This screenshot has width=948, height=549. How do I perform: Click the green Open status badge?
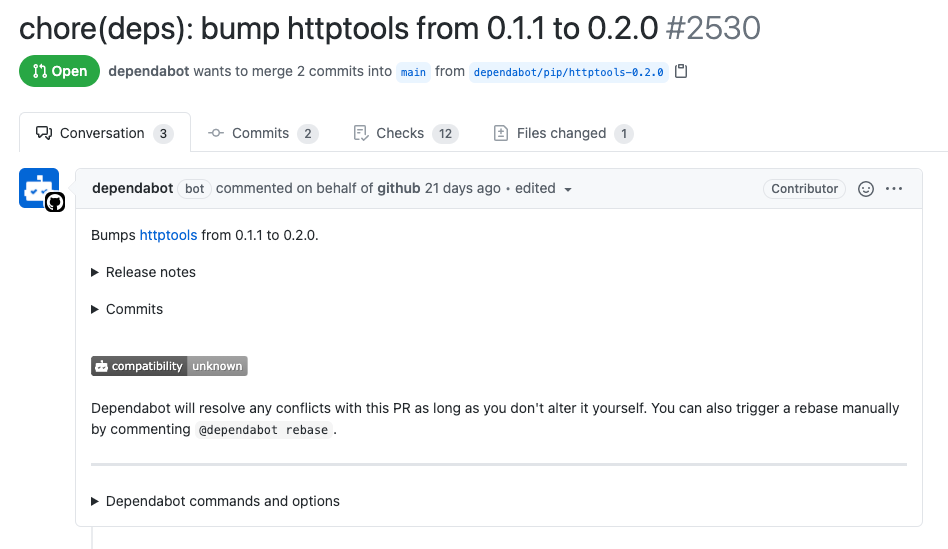59,71
